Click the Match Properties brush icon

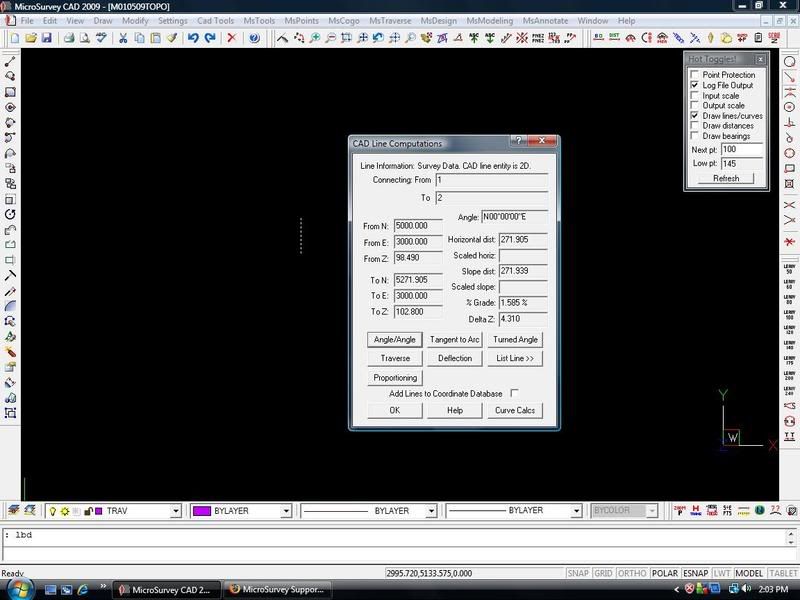tap(172, 38)
